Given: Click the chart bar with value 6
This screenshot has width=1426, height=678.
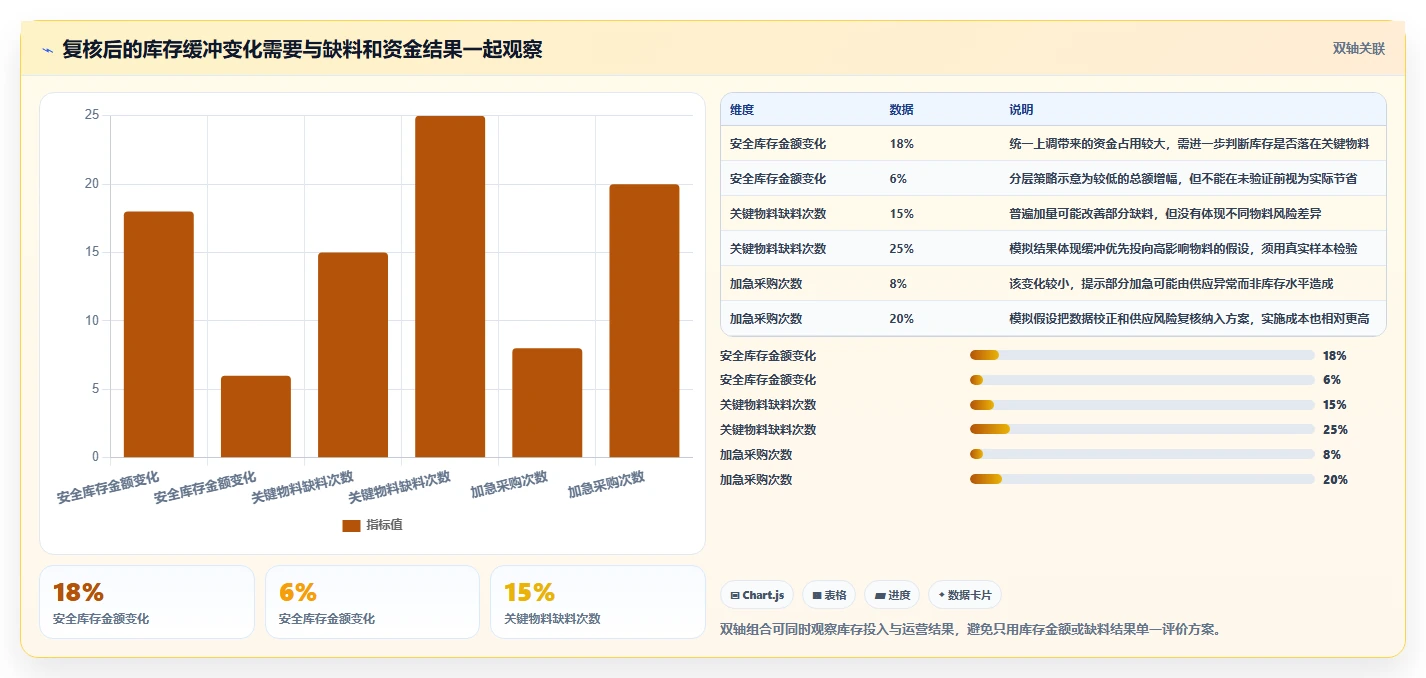Looking at the screenshot, I should pos(256,416).
